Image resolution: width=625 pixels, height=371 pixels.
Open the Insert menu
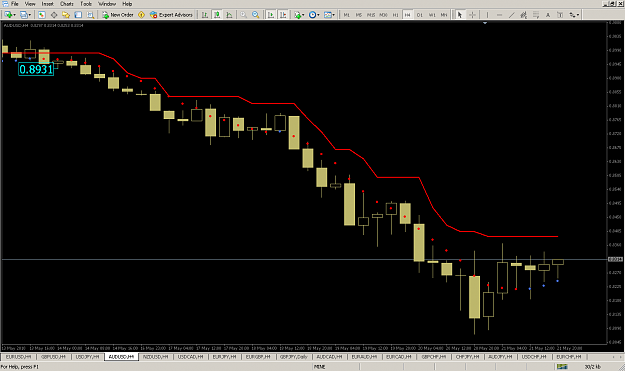point(47,4)
